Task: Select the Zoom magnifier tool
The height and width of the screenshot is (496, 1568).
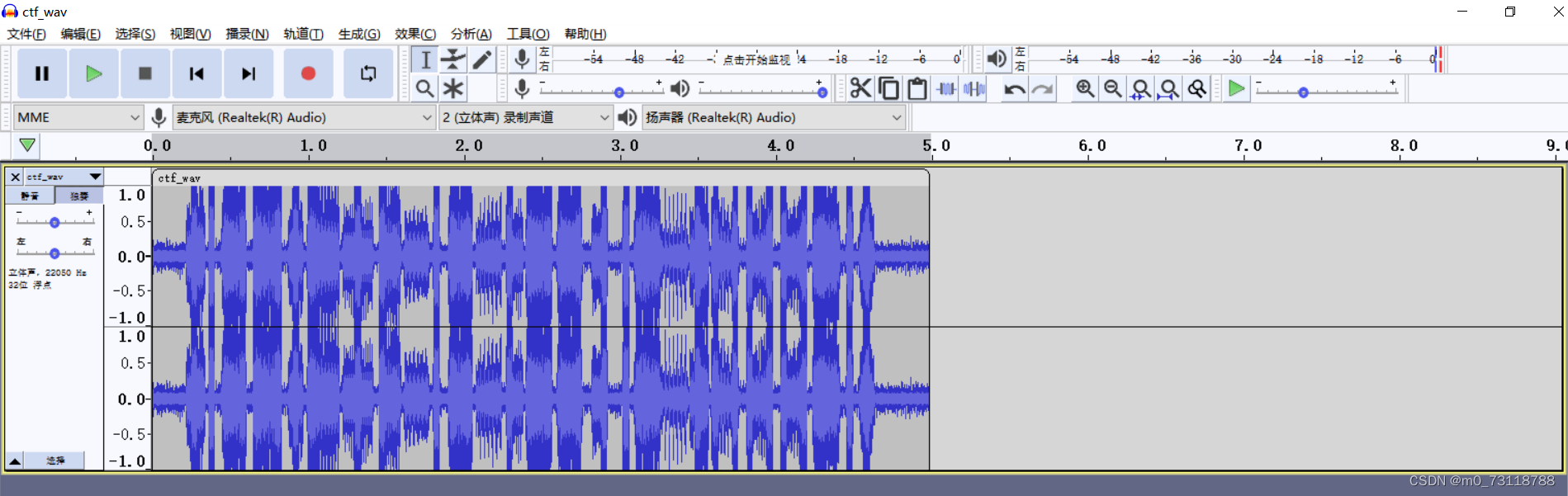Action: (425, 88)
